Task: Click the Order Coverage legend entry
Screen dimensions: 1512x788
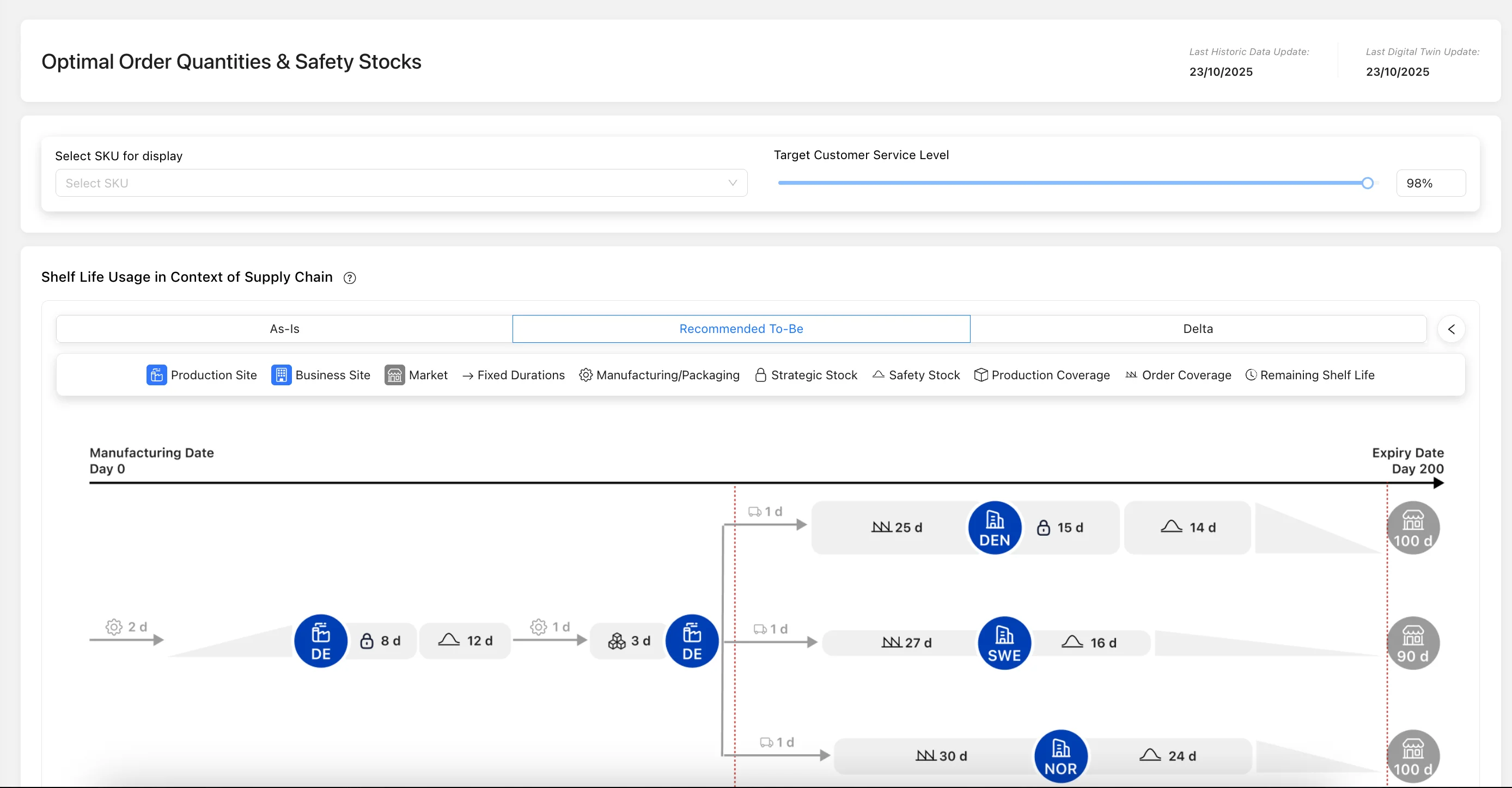Action: [1178, 374]
